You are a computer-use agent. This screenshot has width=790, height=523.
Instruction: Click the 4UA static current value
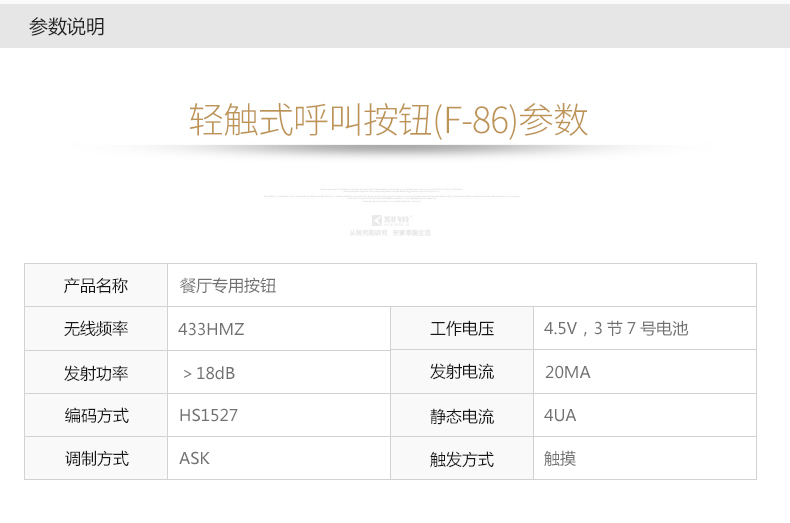[x=560, y=416]
